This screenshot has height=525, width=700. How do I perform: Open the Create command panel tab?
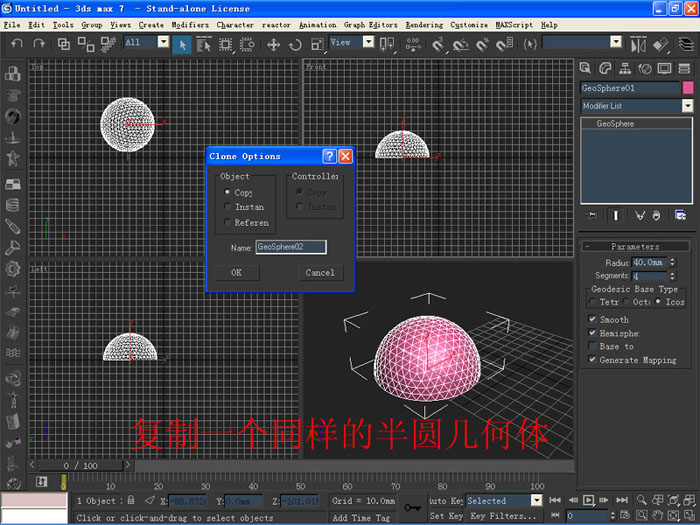[x=585, y=68]
